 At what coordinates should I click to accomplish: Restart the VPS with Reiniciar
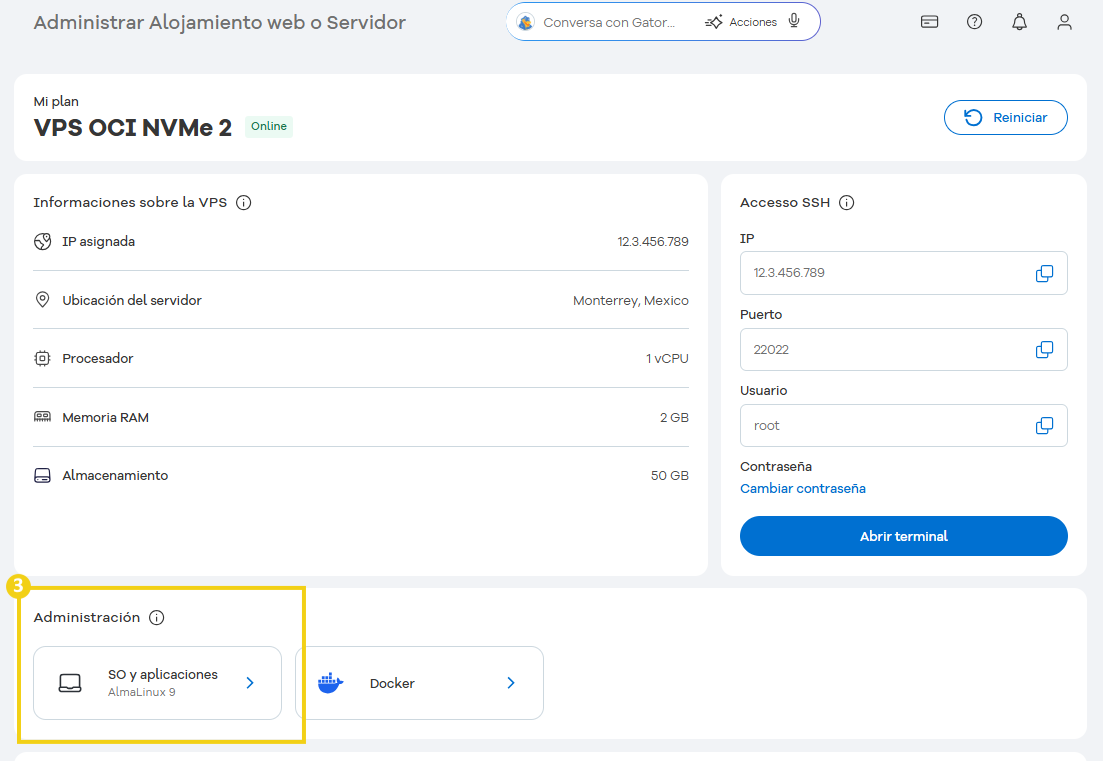[1005, 117]
